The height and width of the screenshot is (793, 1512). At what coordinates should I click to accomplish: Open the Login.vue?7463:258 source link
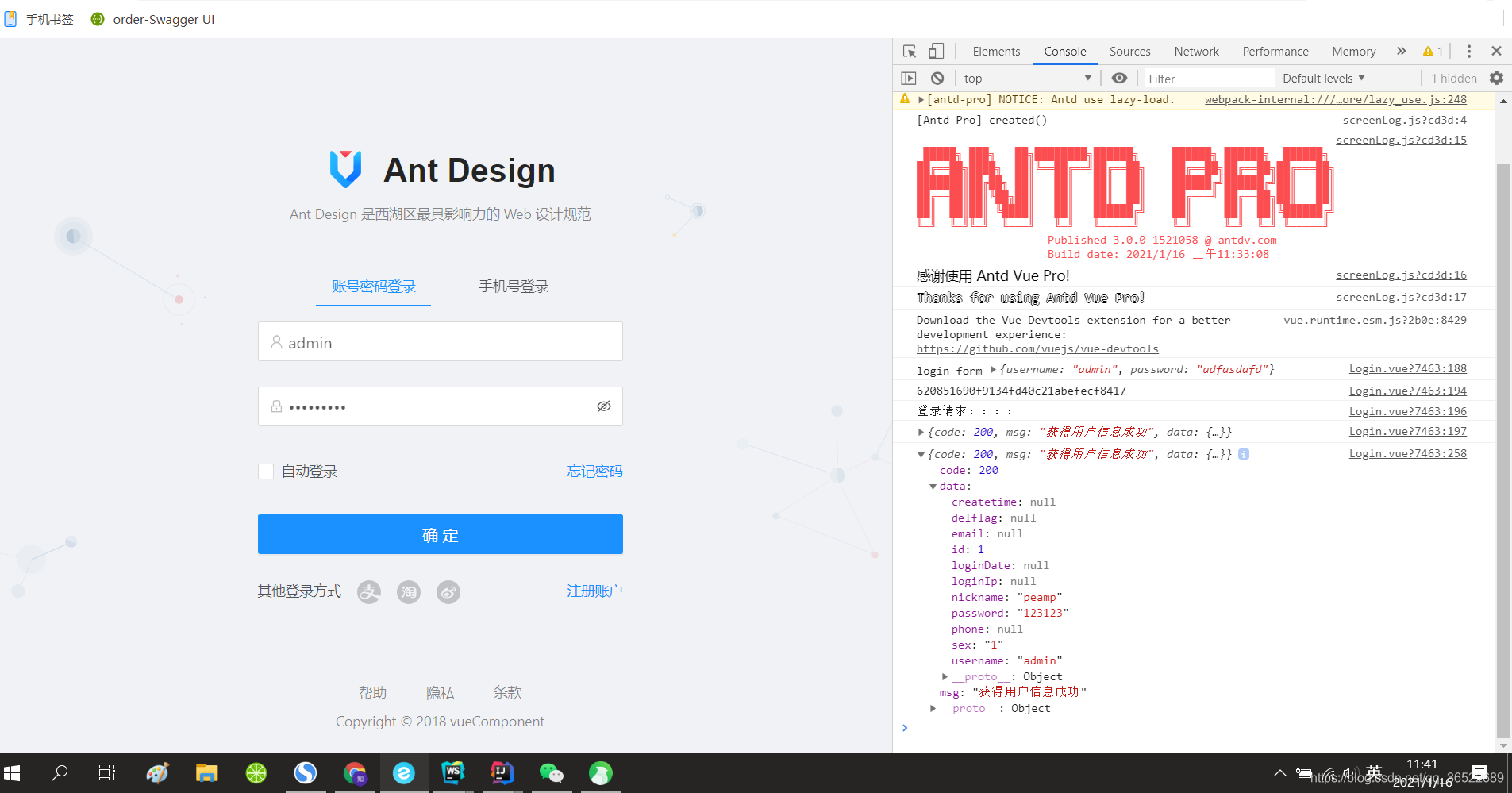point(1408,454)
